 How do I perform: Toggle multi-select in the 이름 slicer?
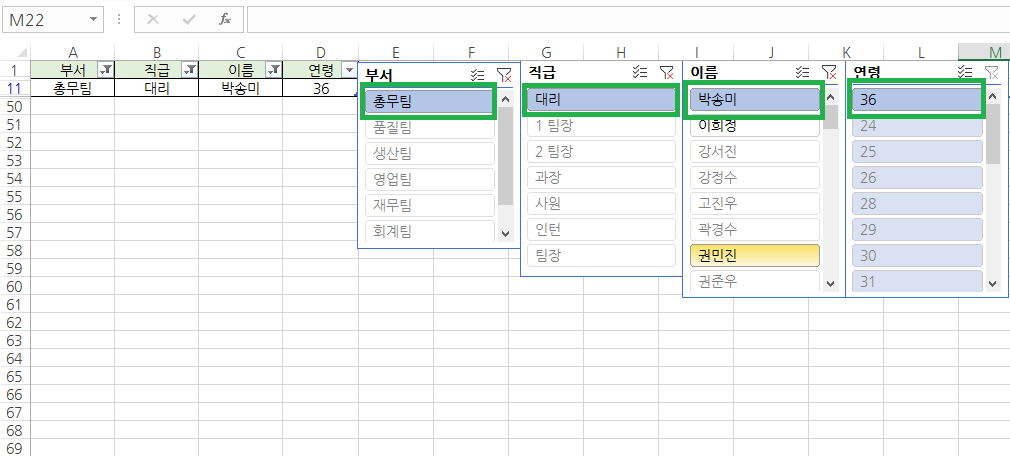tap(802, 71)
